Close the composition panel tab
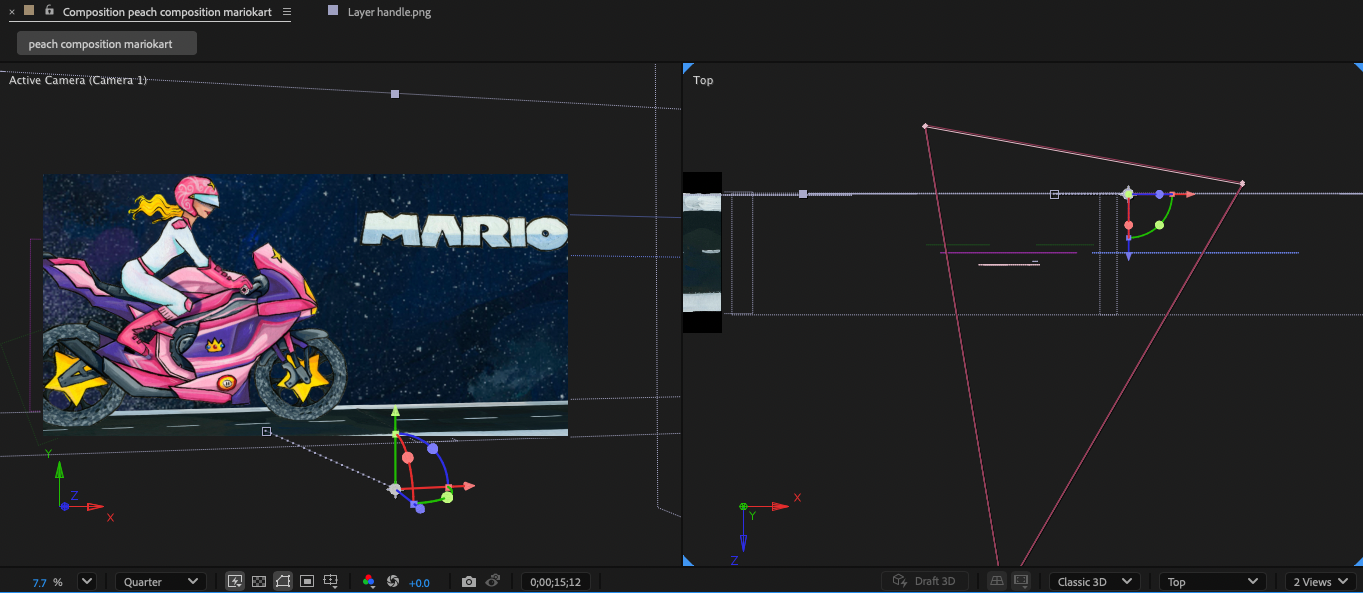Viewport: 1363px width, 593px height. tap(12, 12)
